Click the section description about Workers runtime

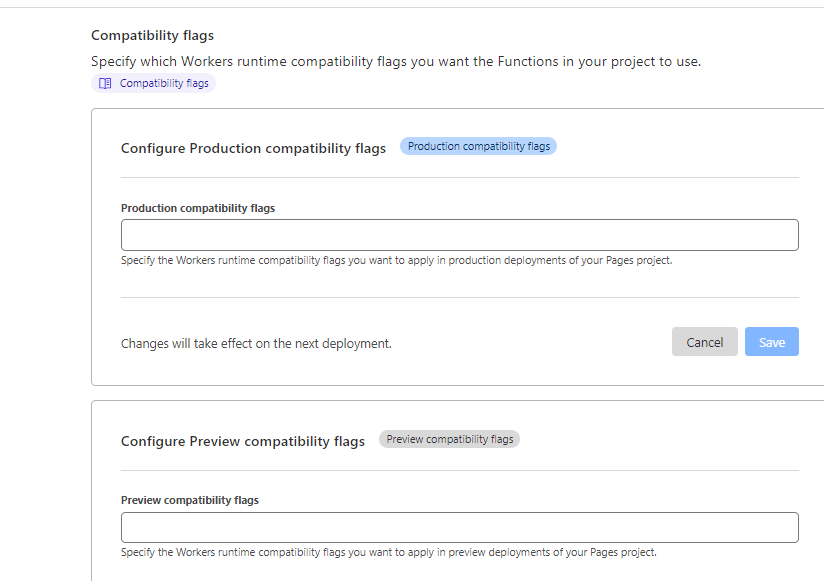396,61
